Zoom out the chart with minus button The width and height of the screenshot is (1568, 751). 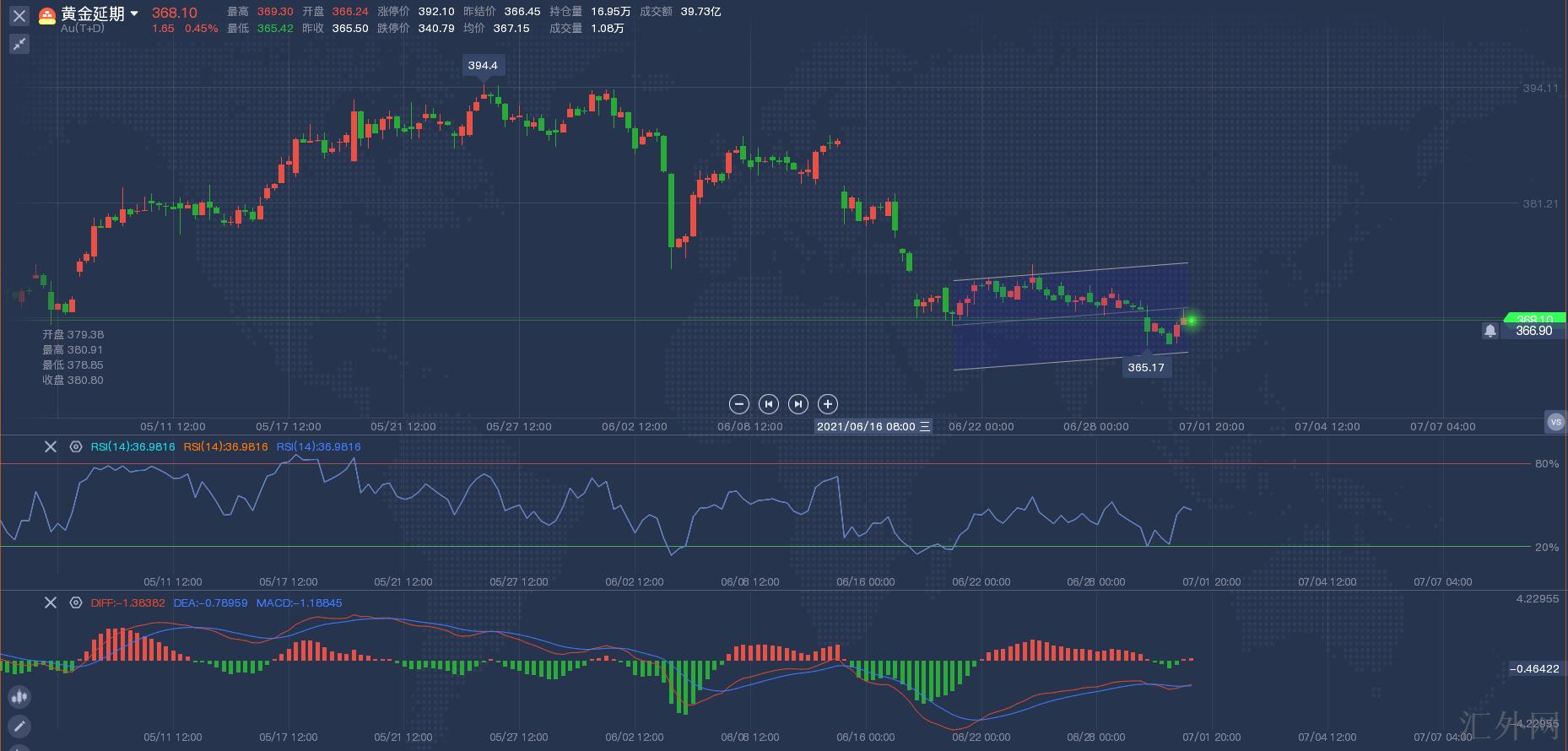click(x=738, y=404)
